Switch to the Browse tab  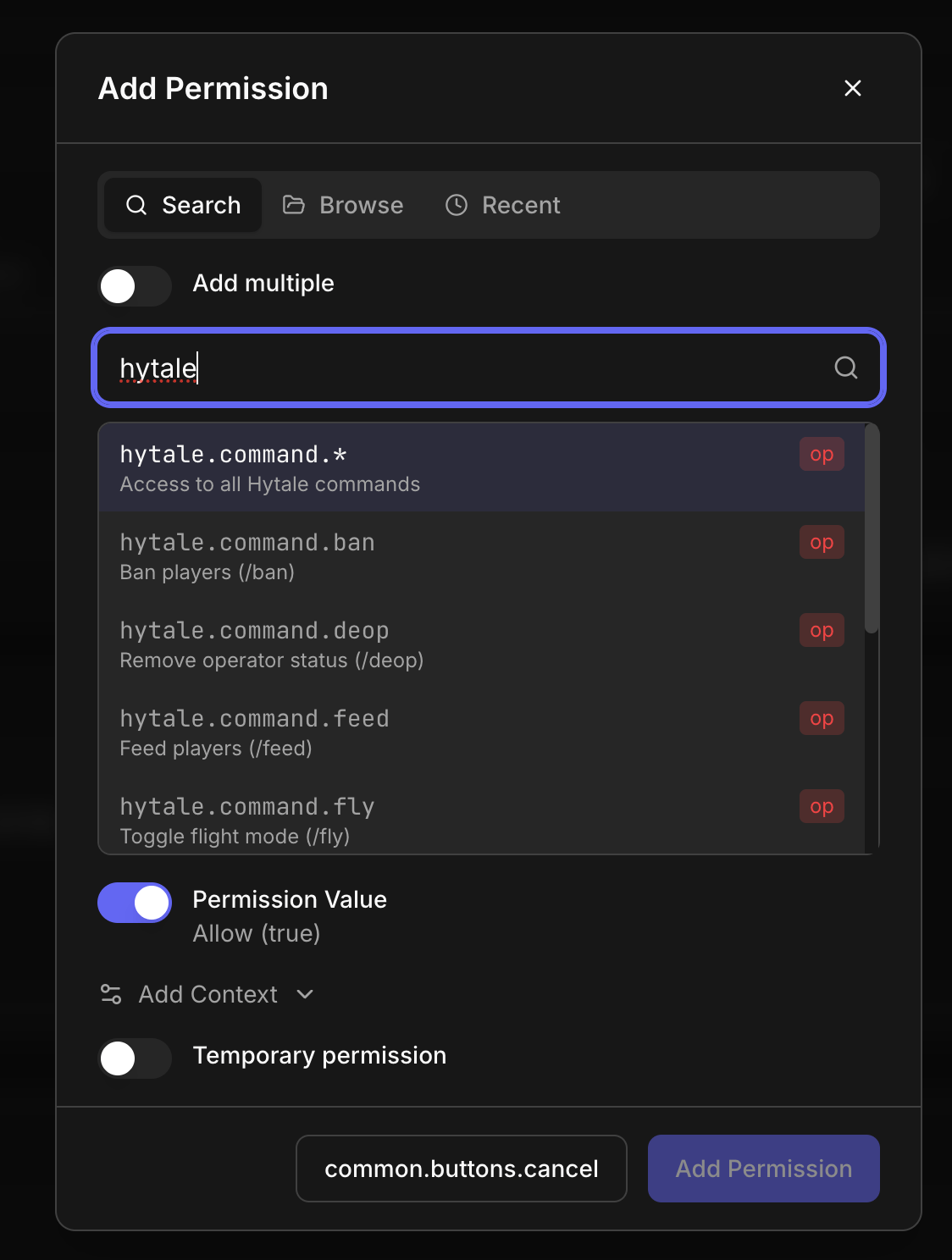click(343, 205)
